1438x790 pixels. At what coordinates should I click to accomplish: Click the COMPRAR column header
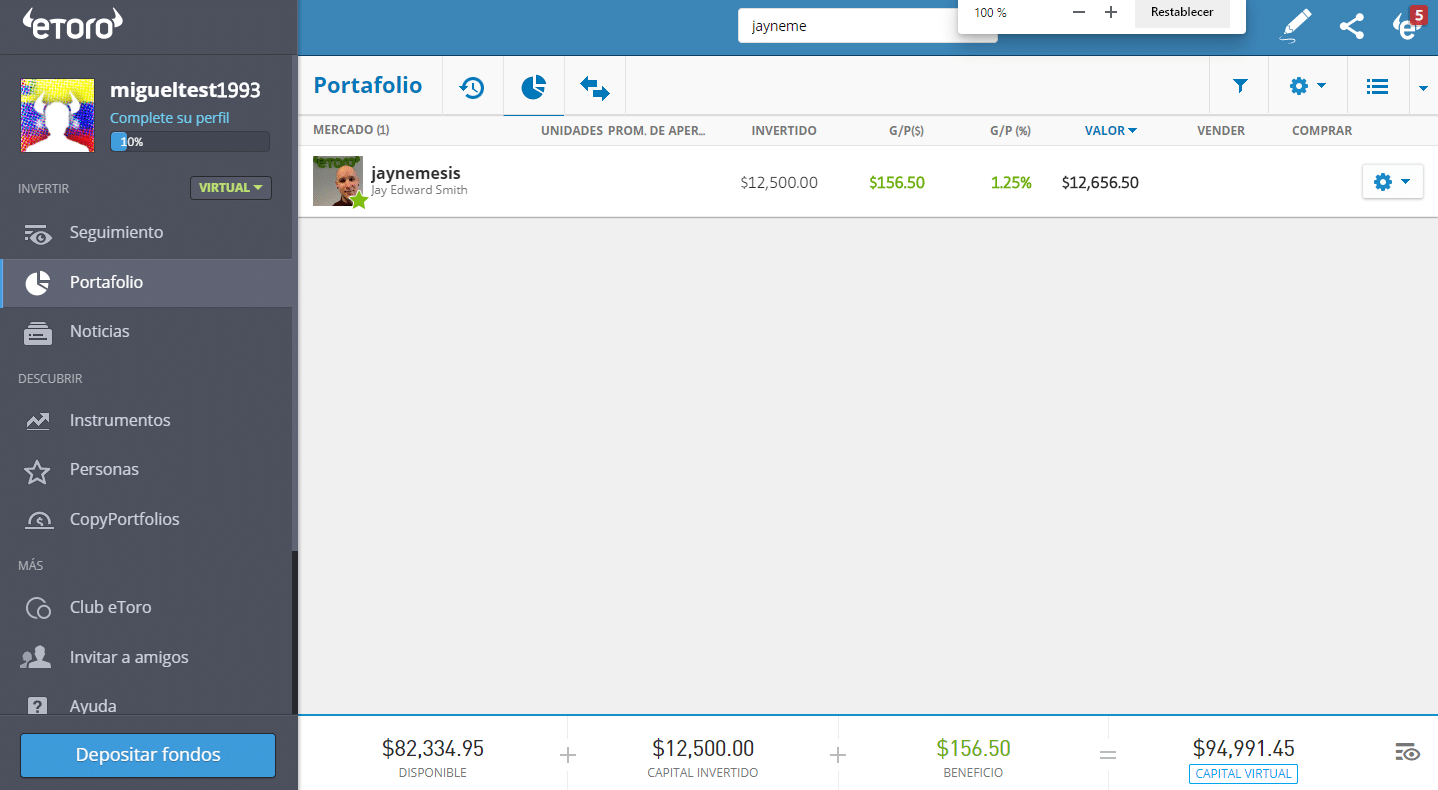1322,130
